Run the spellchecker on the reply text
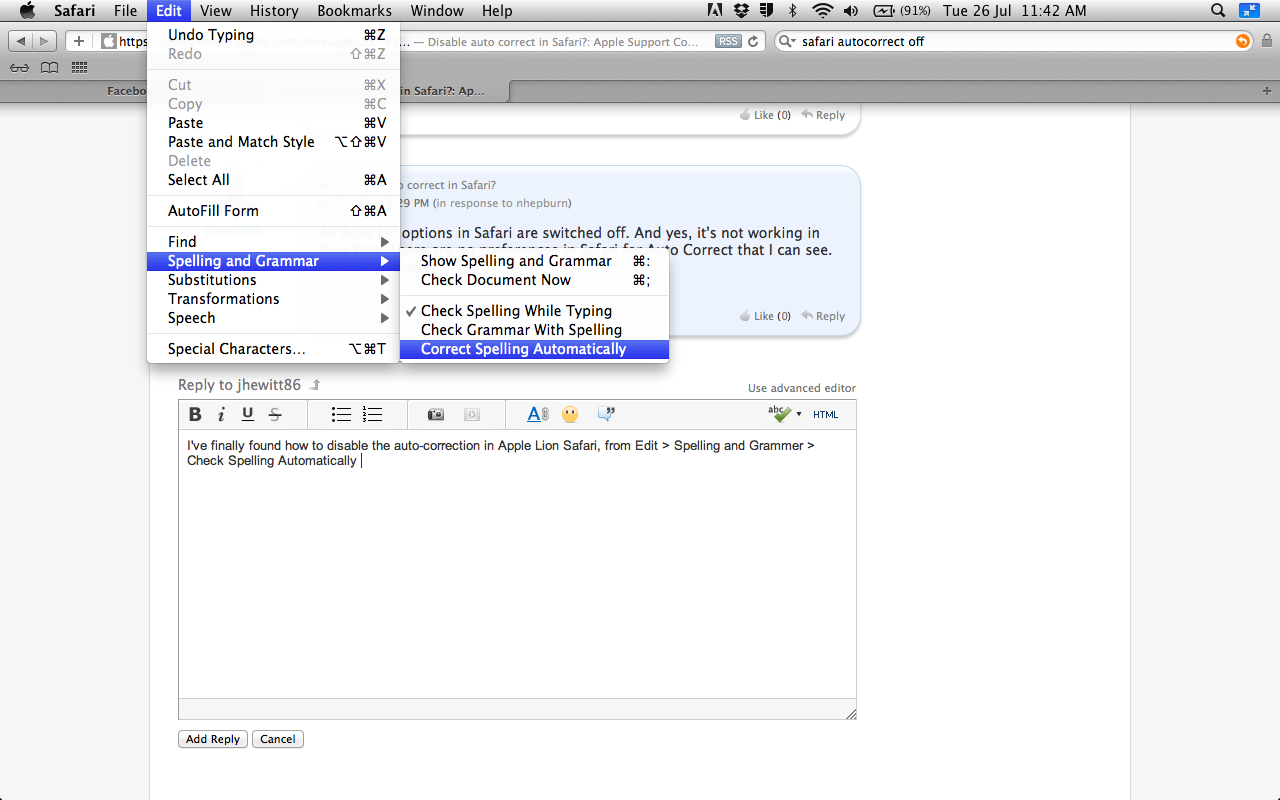This screenshot has height=800, width=1280. [x=775, y=414]
